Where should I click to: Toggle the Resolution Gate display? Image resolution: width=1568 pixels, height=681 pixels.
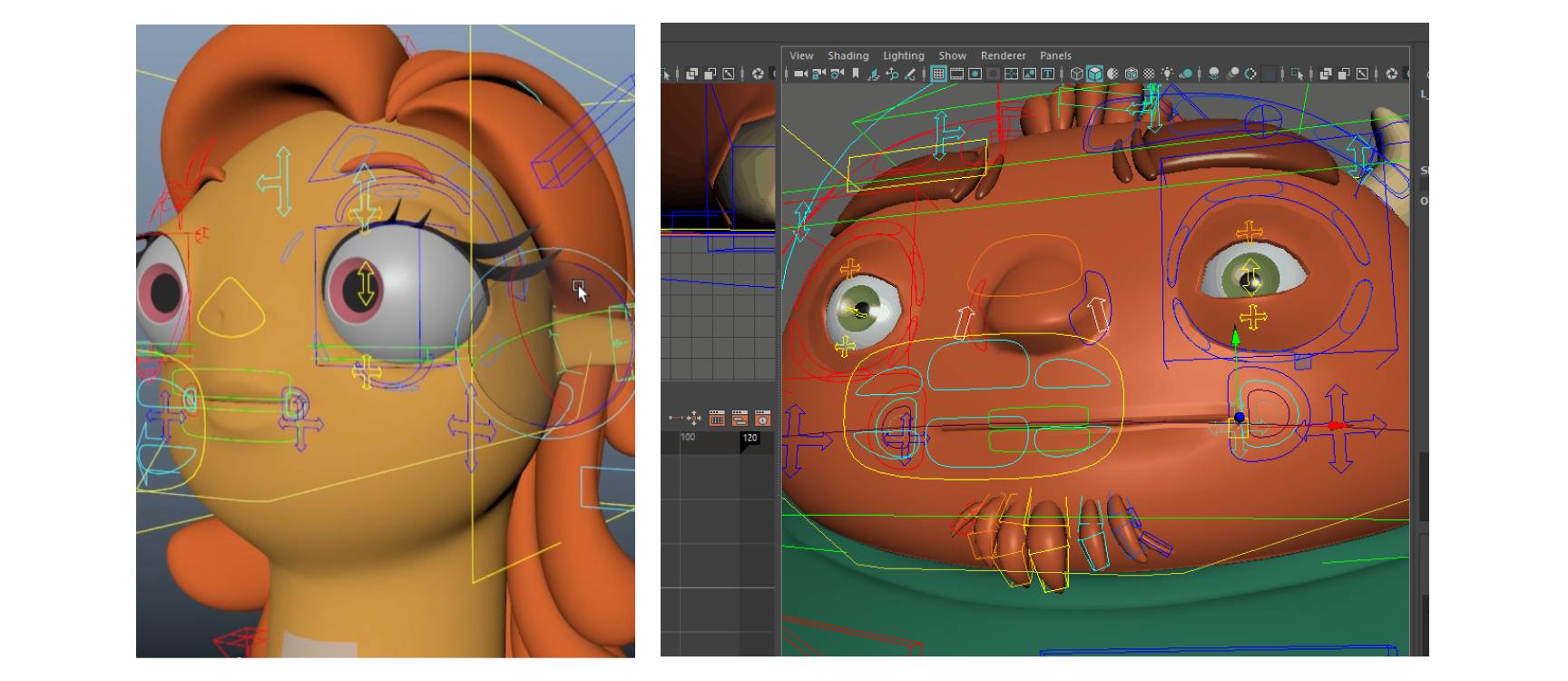pos(975,74)
